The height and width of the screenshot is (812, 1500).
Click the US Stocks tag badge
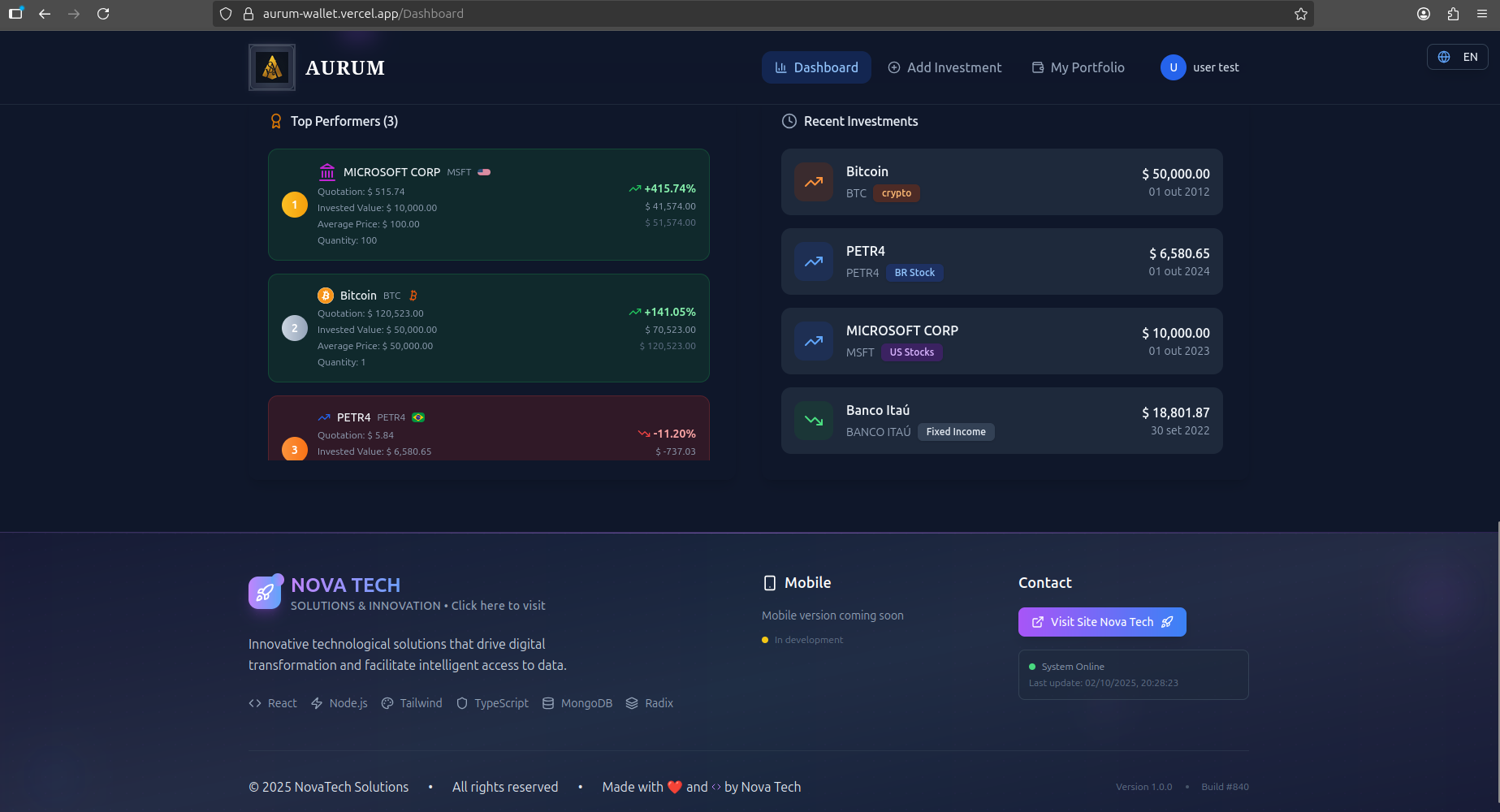point(911,352)
